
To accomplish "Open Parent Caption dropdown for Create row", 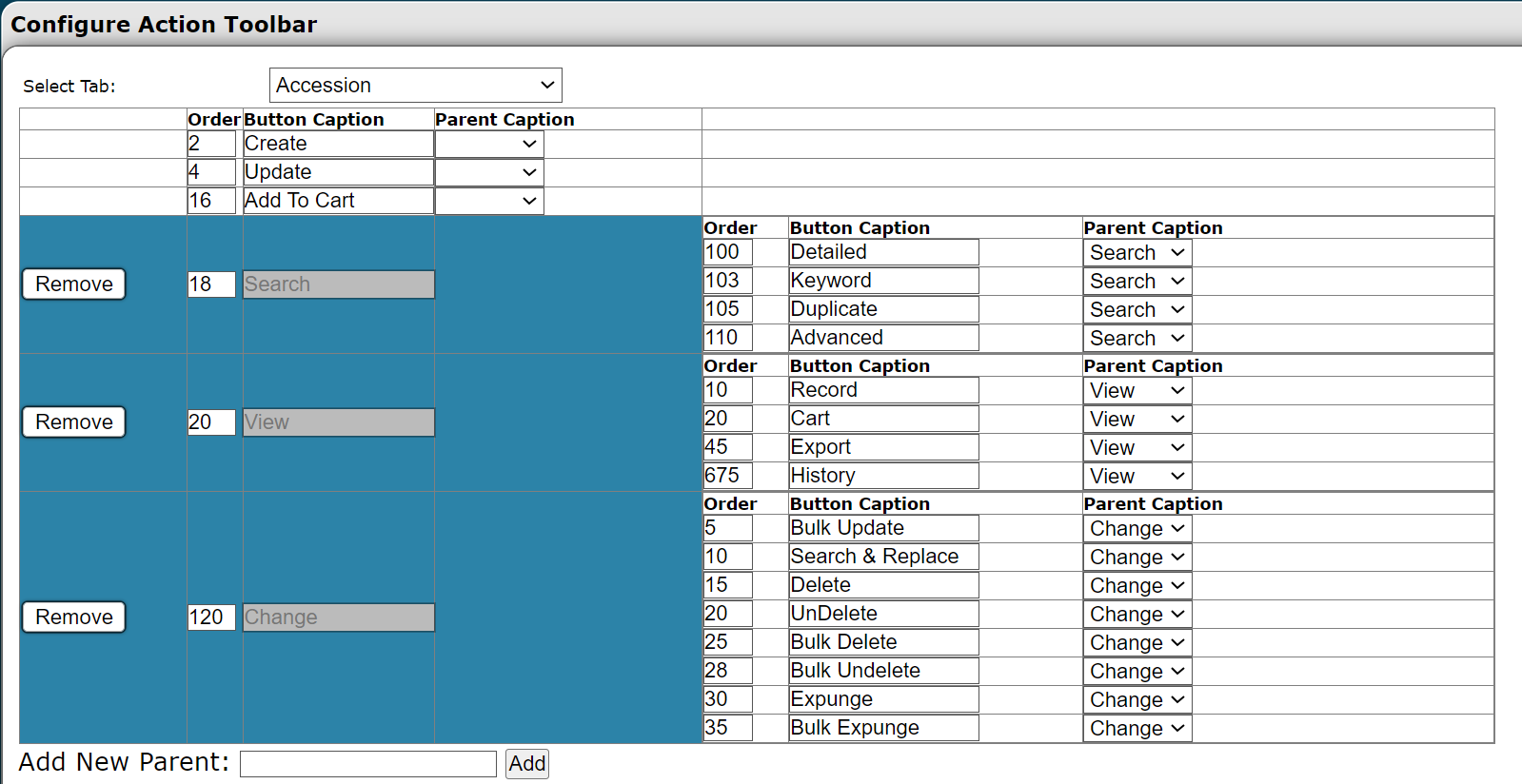I will click(488, 144).
